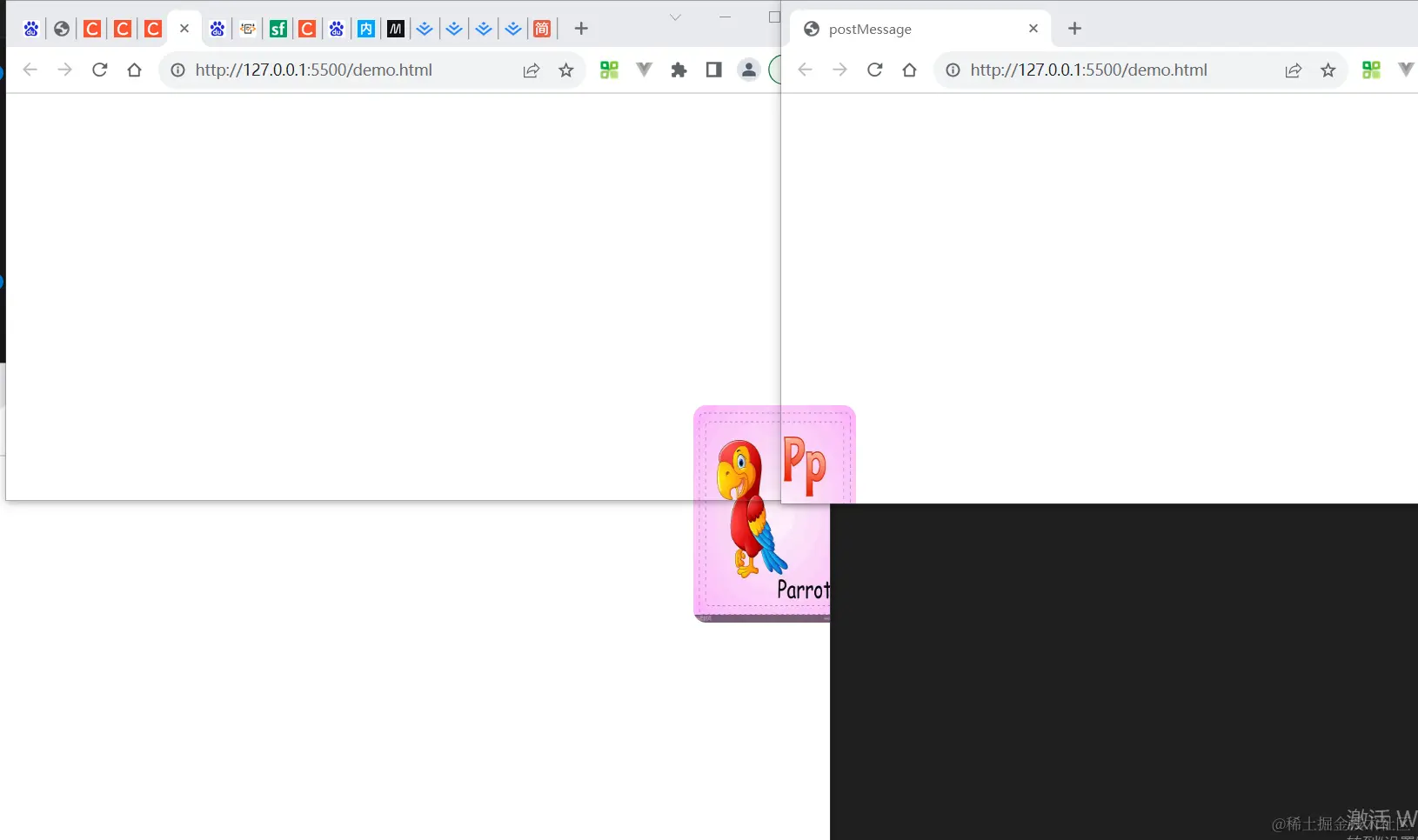Screen dimensions: 1418x840
Task: Expand the tab search chevron menu
Action: point(676,17)
